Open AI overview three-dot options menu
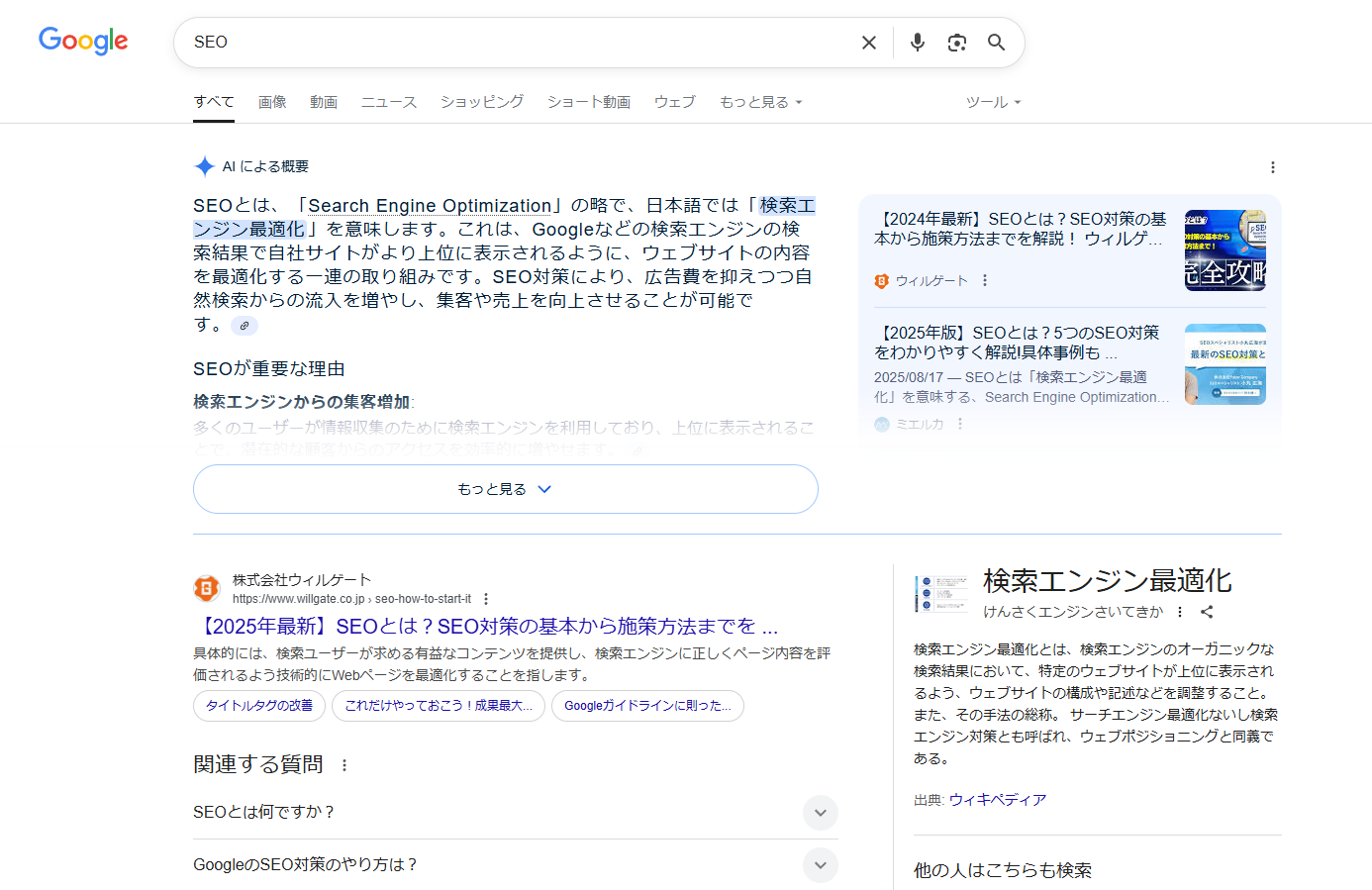This screenshot has width=1372, height=890. tap(1273, 167)
